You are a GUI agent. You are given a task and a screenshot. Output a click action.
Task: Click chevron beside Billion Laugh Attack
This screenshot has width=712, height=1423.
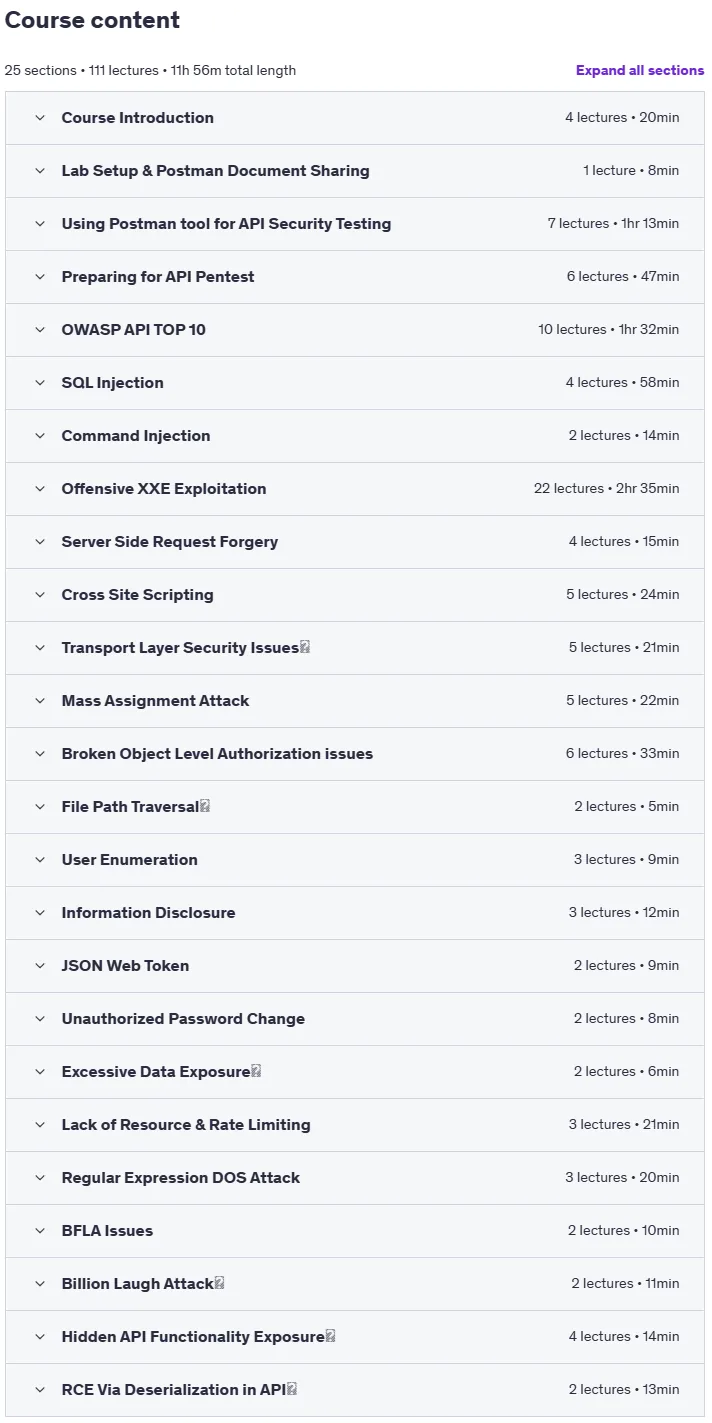click(40, 1284)
